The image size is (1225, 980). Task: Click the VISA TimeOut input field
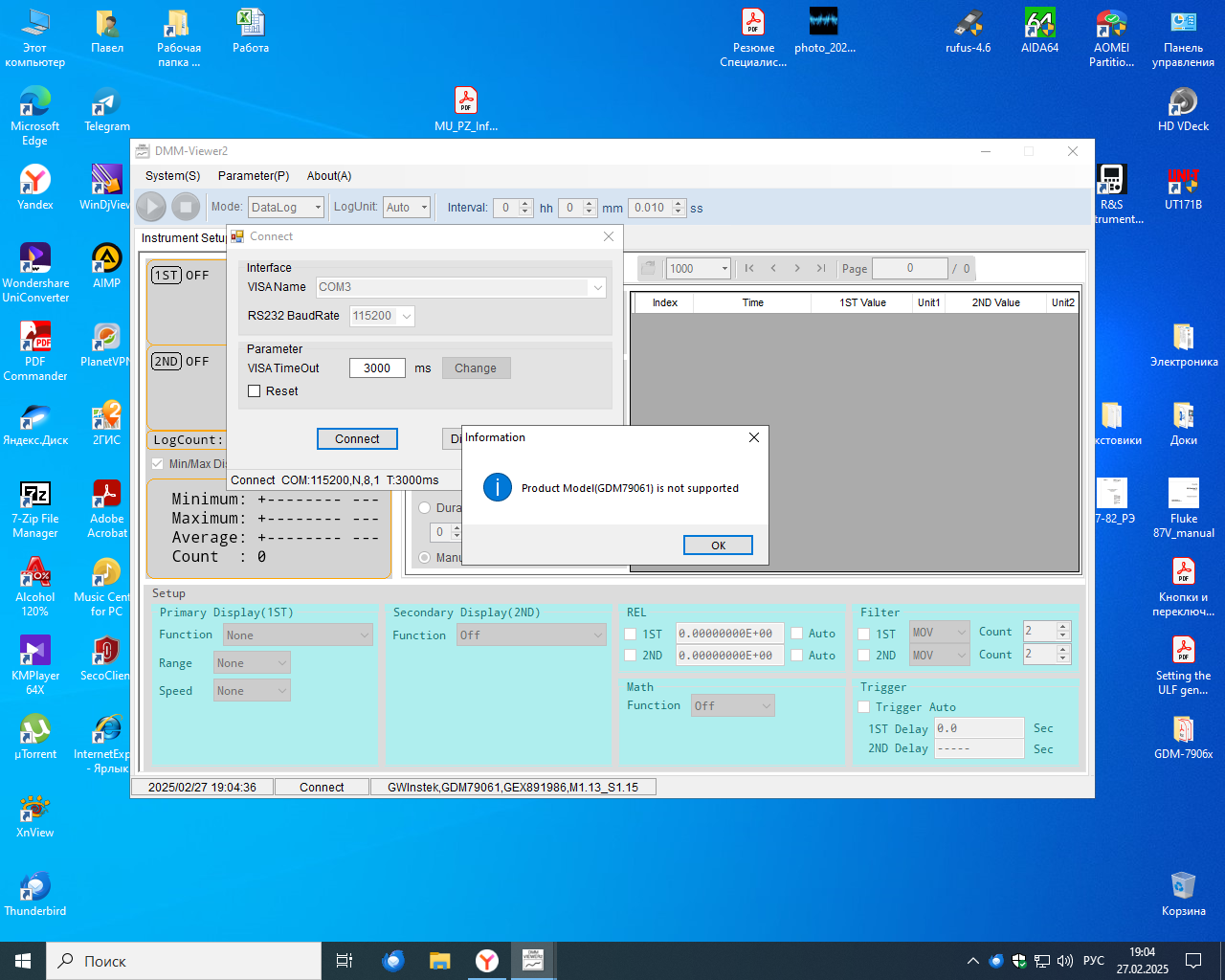coord(377,368)
